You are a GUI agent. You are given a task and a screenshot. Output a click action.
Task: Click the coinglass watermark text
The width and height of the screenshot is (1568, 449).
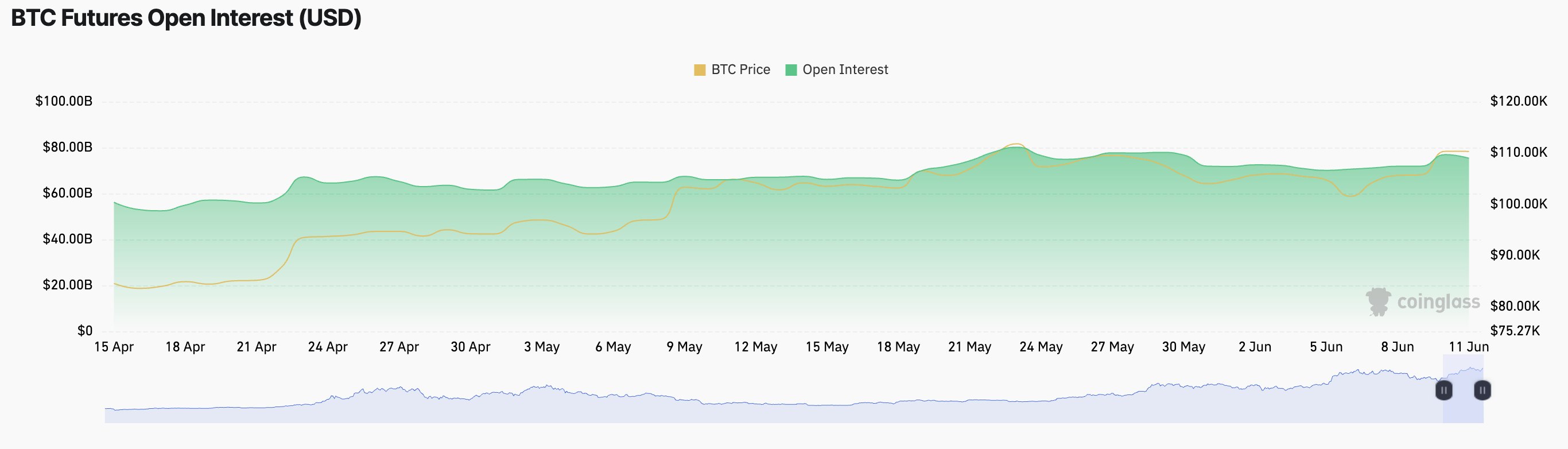pos(1438,301)
